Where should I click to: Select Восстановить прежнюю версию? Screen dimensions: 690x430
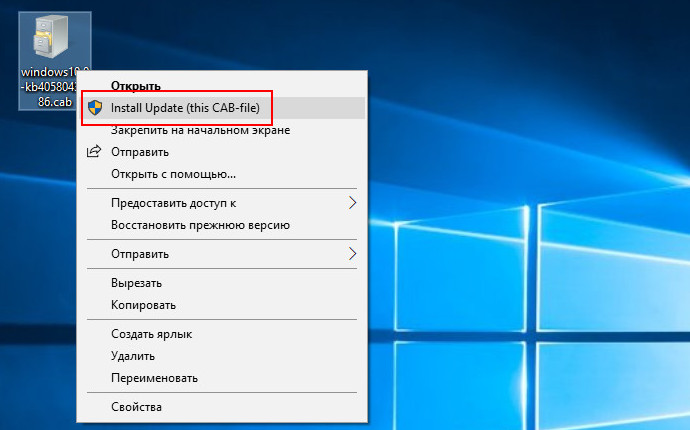(x=224, y=225)
